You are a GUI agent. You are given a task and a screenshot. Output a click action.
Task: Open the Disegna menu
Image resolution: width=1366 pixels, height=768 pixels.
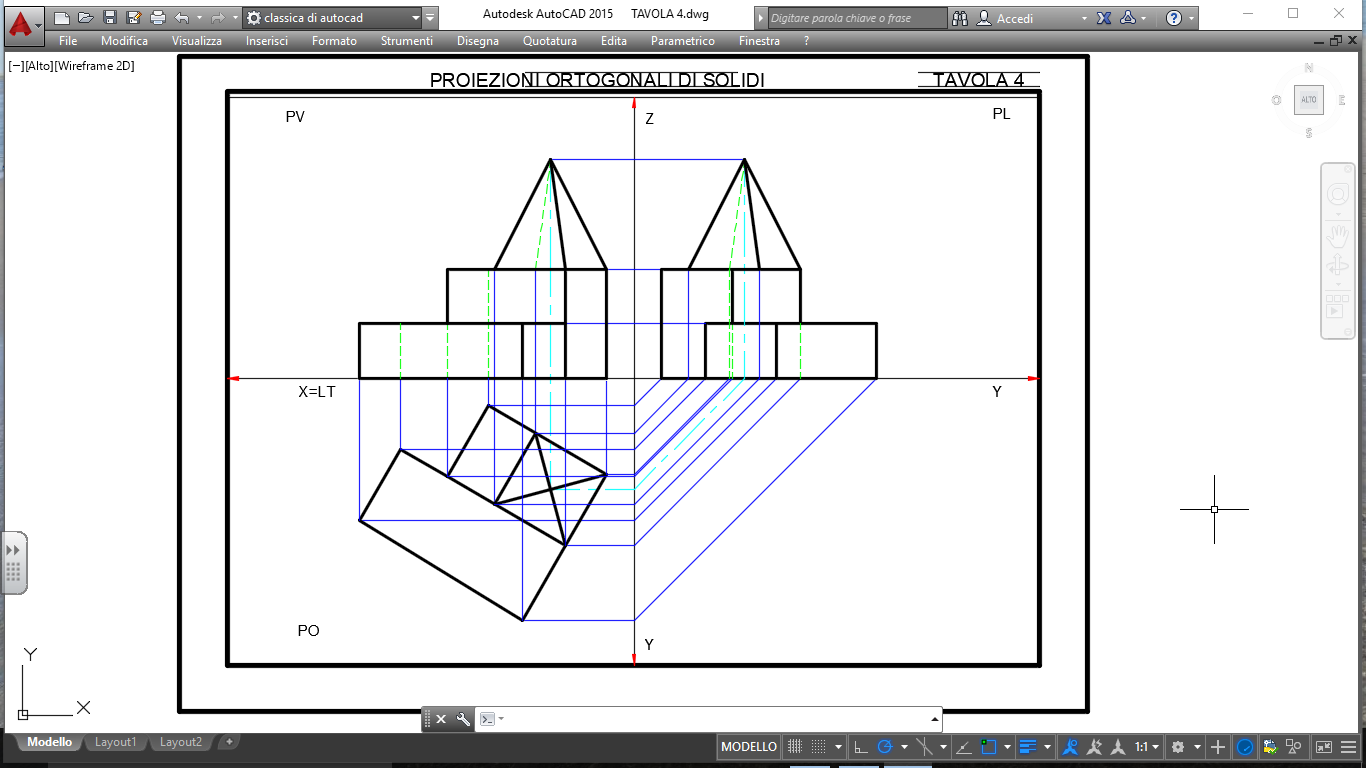point(478,41)
